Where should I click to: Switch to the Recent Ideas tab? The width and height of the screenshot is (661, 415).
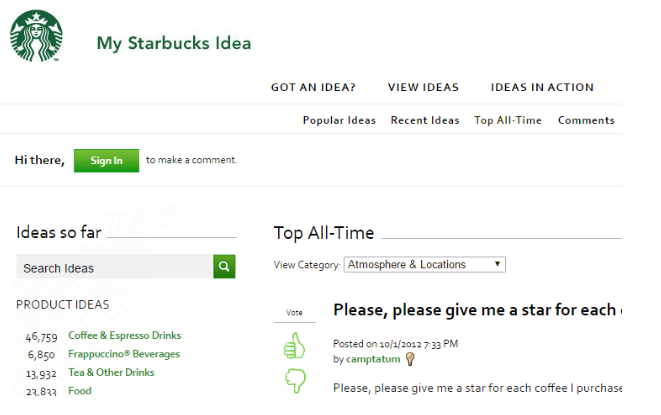(x=425, y=120)
